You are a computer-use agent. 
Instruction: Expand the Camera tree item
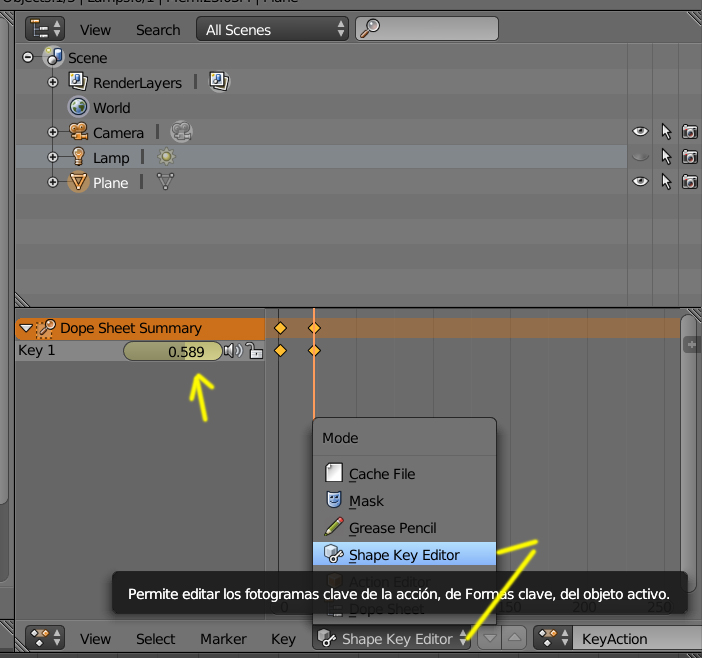coord(53,132)
